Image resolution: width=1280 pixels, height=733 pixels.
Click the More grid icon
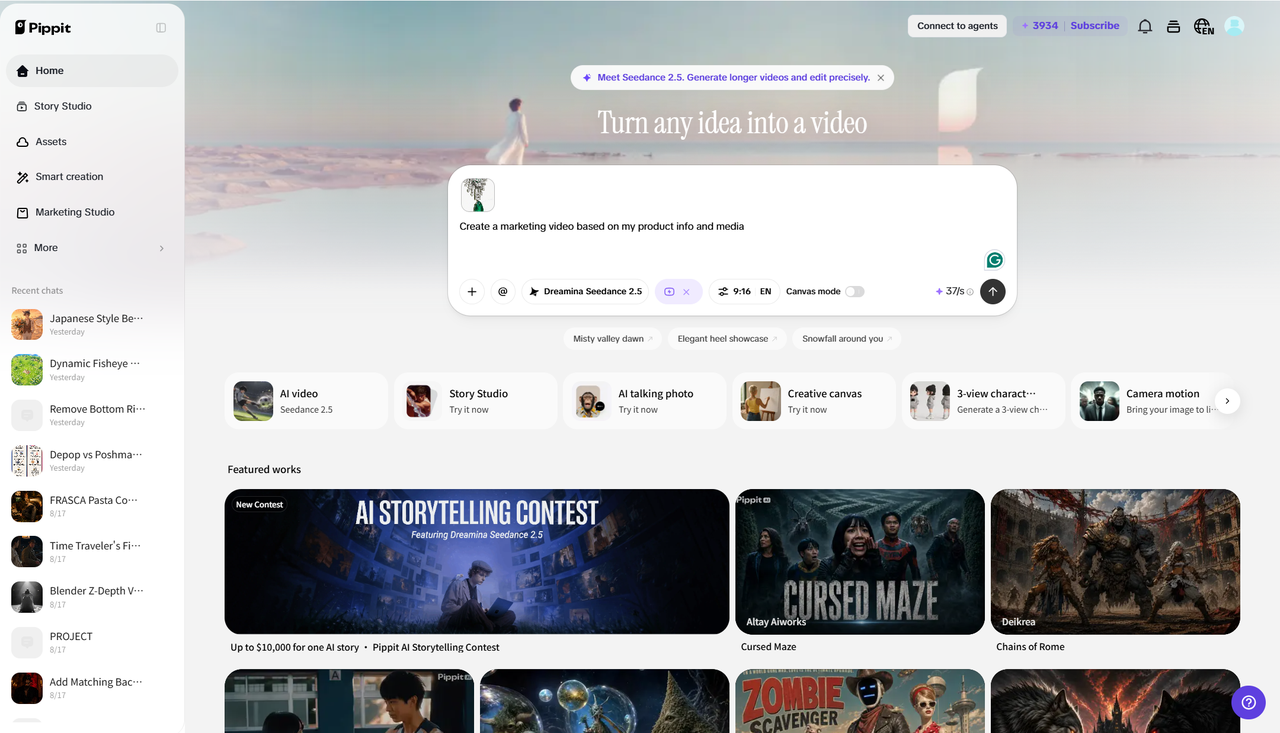[22, 248]
